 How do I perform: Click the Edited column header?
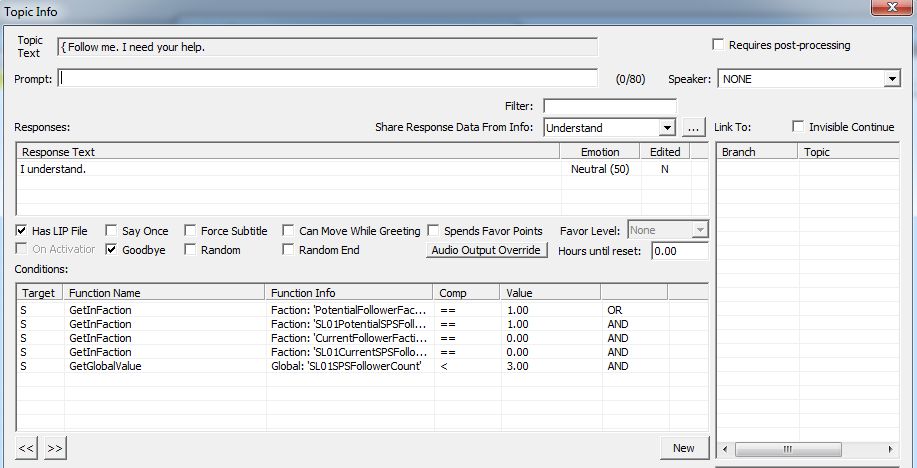click(665, 152)
